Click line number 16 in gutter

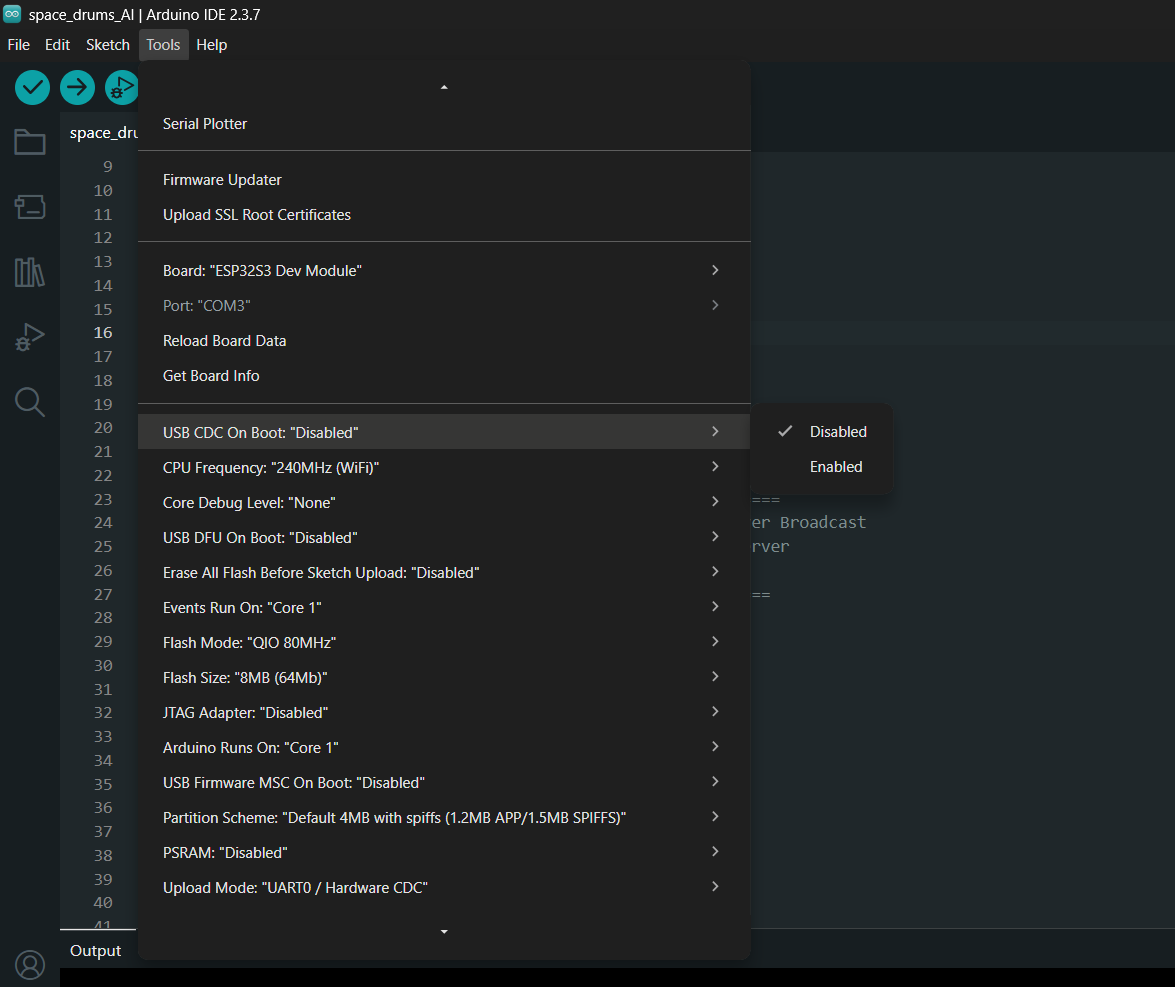[103, 333]
